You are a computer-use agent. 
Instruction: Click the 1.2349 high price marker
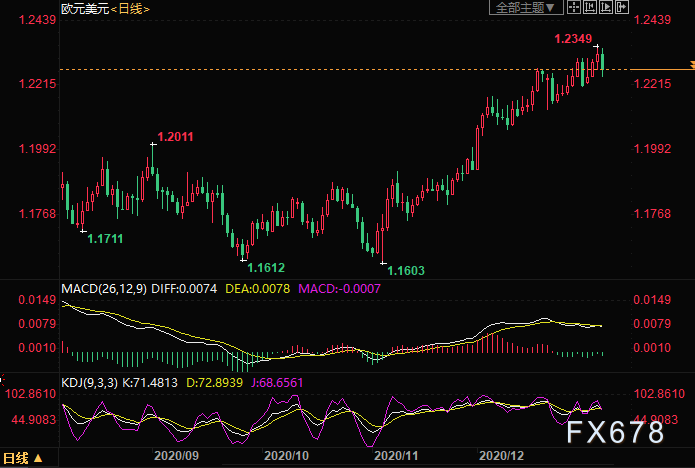click(573, 39)
